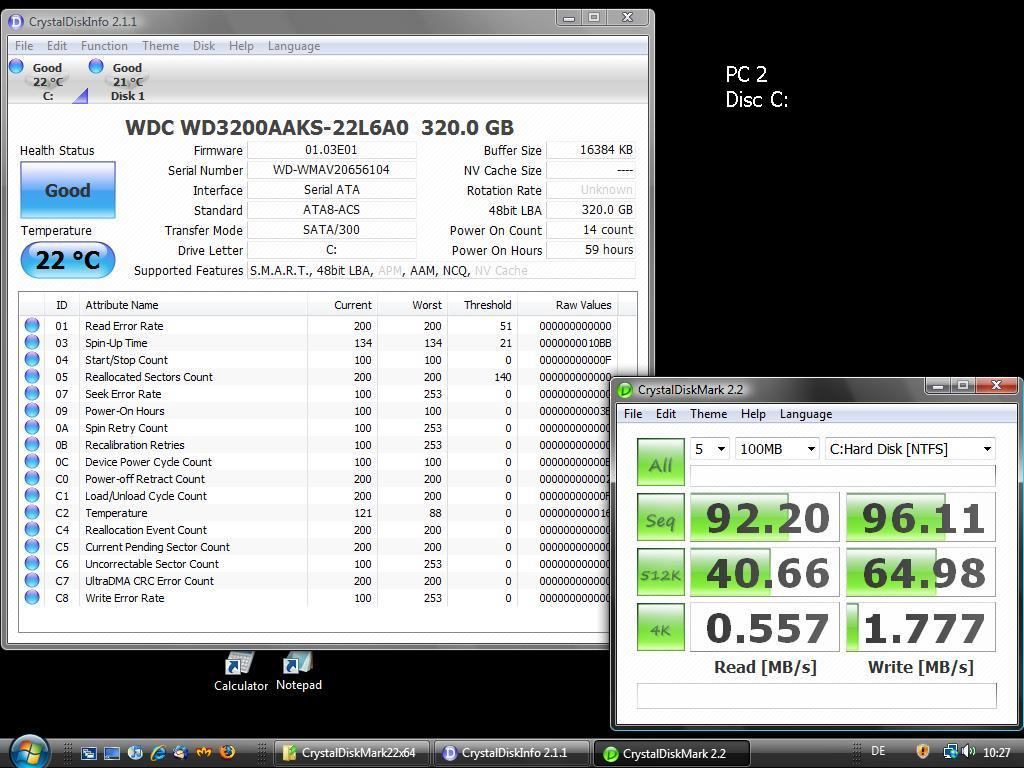The width and height of the screenshot is (1024, 768).
Task: Select the Seek Error Rate status icon
Action: pos(32,393)
